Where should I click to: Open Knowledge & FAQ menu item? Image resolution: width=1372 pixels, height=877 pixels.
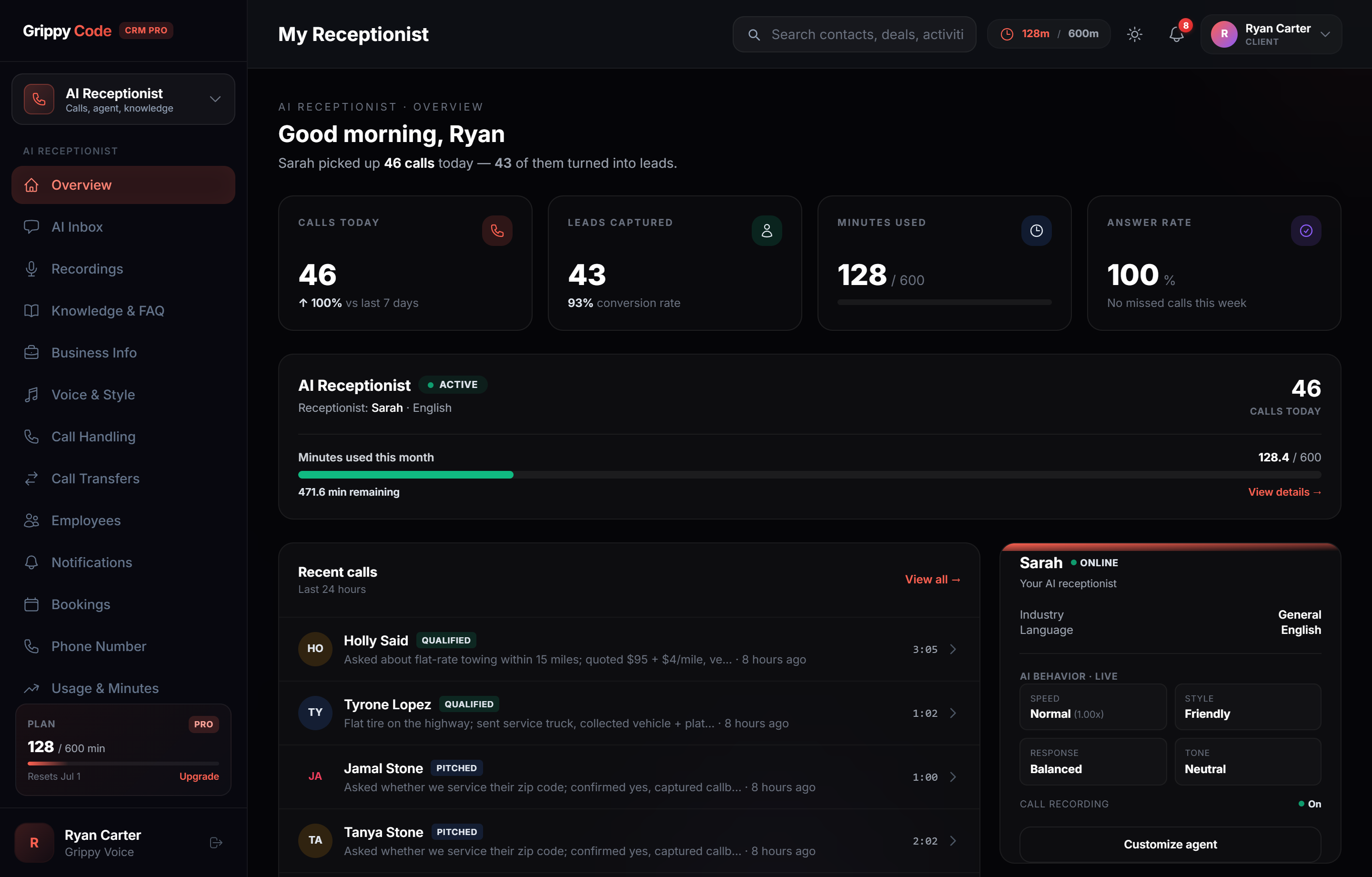coord(123,311)
